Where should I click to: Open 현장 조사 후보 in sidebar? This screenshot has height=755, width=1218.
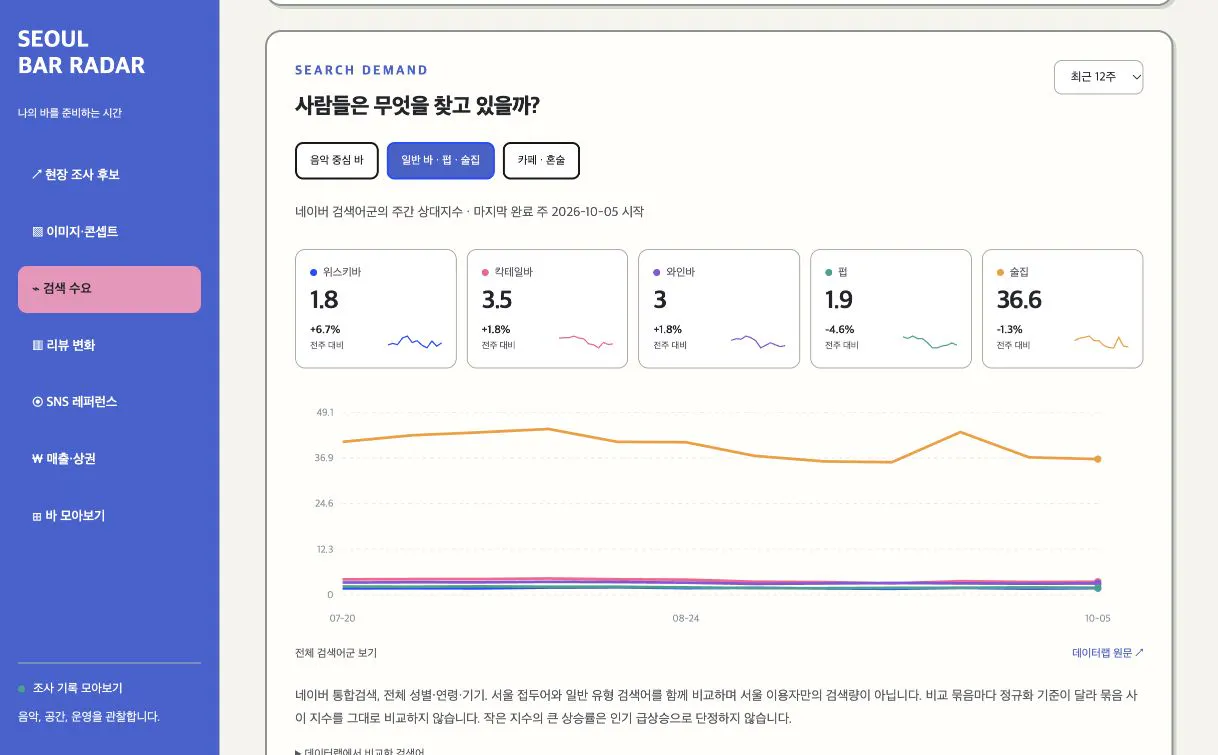109,175
